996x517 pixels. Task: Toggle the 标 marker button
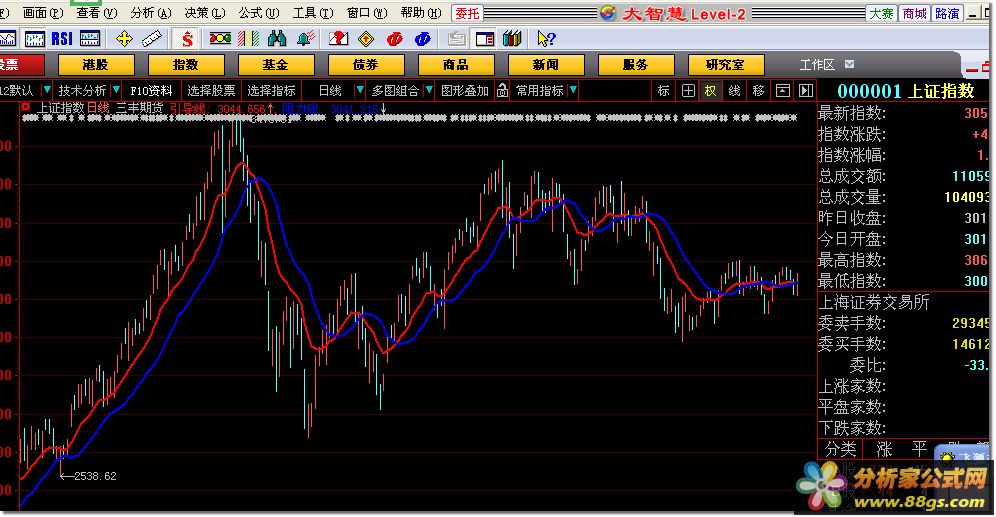pyautogui.click(x=664, y=91)
